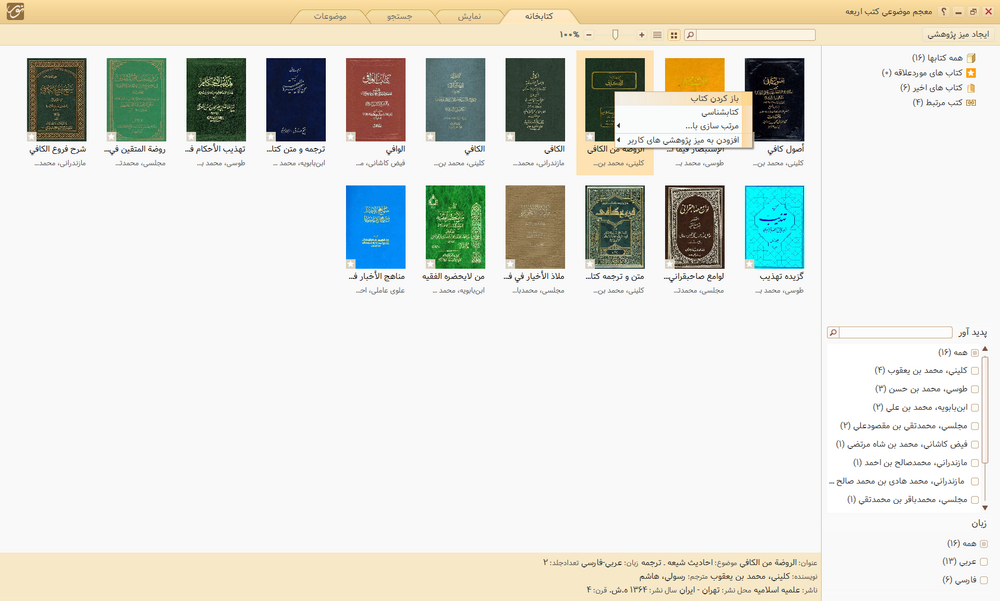1000x601 pixels.
Task: Switch to list view layout
Action: coord(657,35)
